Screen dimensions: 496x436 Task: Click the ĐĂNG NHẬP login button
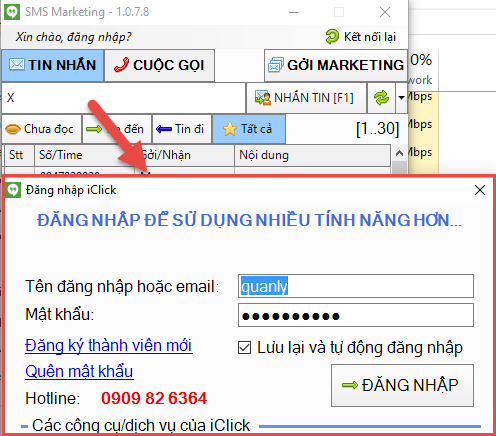coord(402,385)
